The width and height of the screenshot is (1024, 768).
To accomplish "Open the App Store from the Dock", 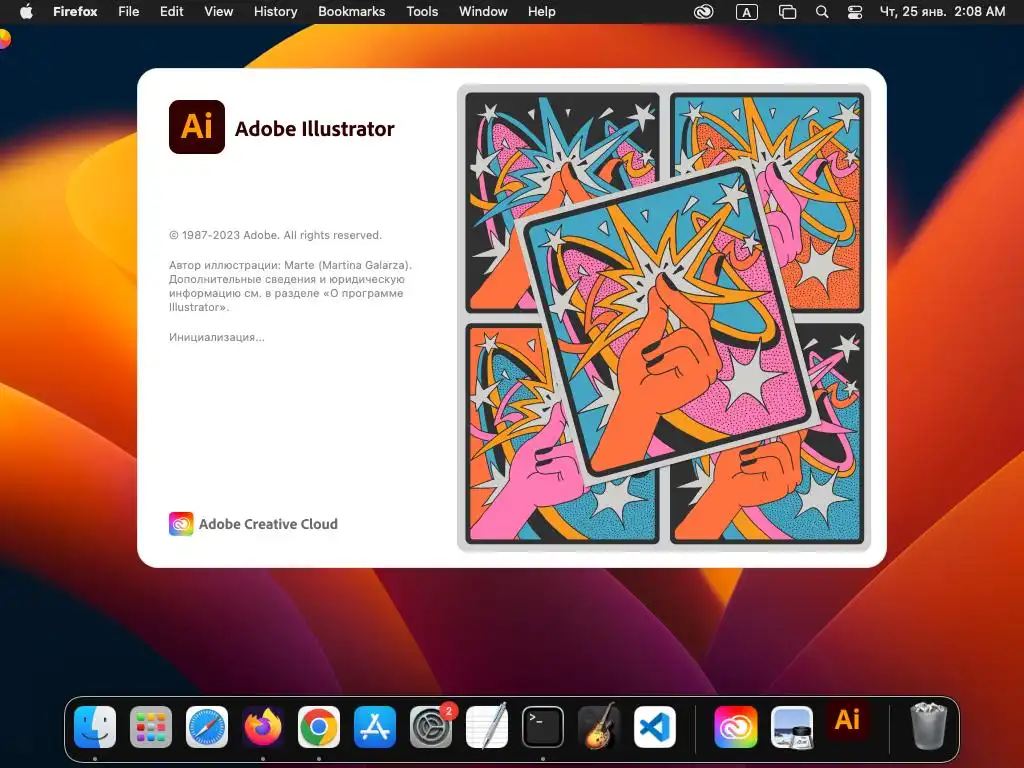I will (375, 727).
